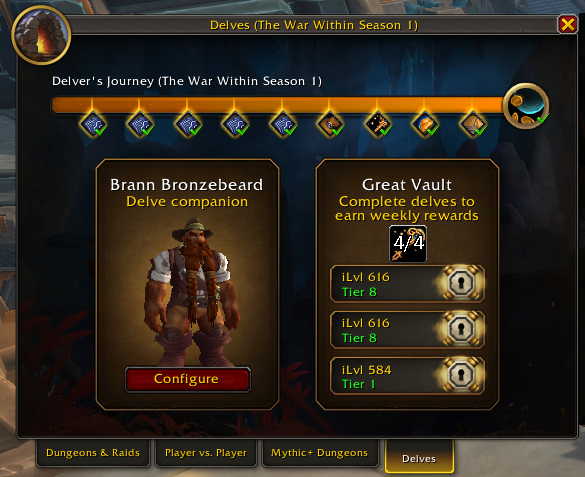
Task: Select the Delves tab
Action: click(x=419, y=458)
